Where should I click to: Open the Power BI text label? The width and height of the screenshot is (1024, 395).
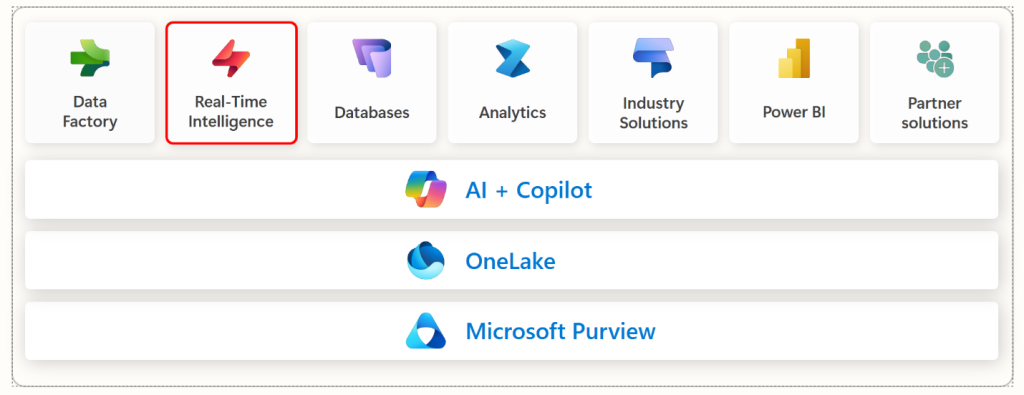coord(794,112)
